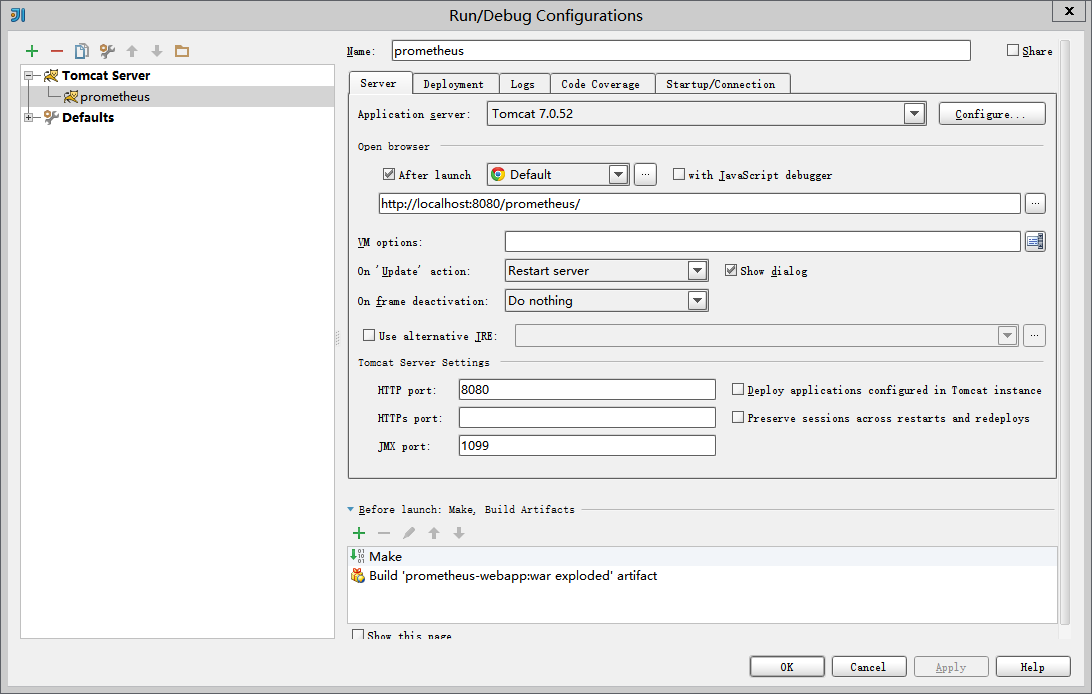The height and width of the screenshot is (694, 1092).
Task: Expand the Defaults tree node
Action: click(x=29, y=117)
